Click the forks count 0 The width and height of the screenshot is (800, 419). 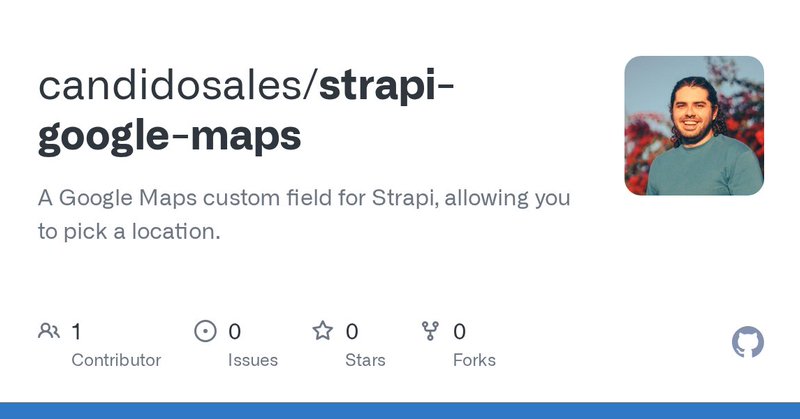459,332
